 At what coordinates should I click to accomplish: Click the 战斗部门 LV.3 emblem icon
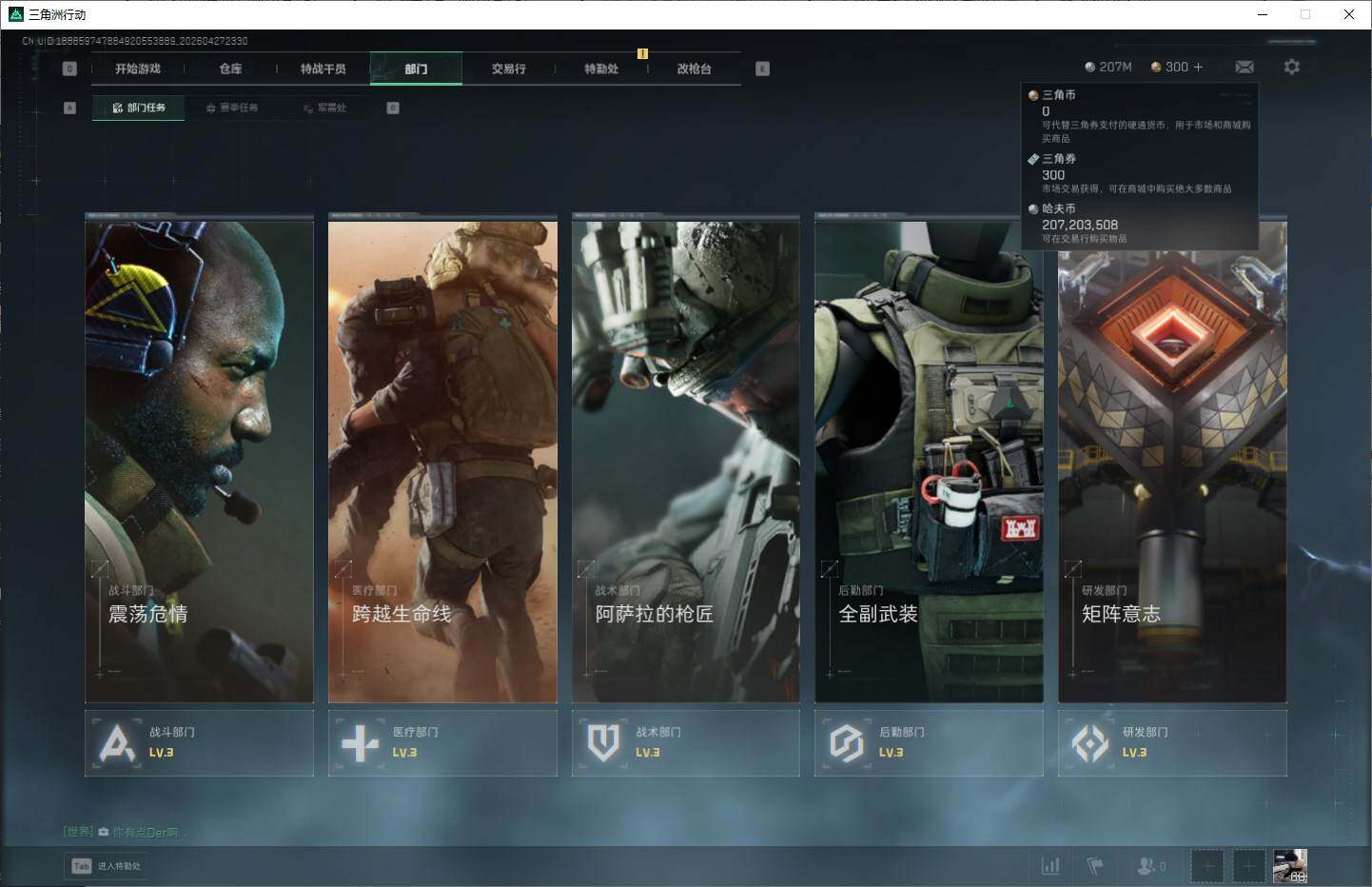(117, 742)
